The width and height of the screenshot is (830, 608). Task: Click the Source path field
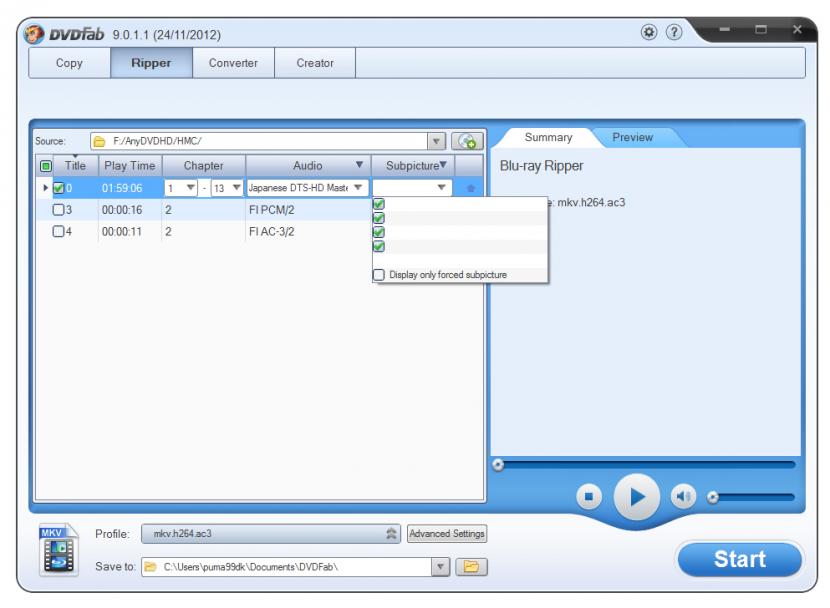259,141
